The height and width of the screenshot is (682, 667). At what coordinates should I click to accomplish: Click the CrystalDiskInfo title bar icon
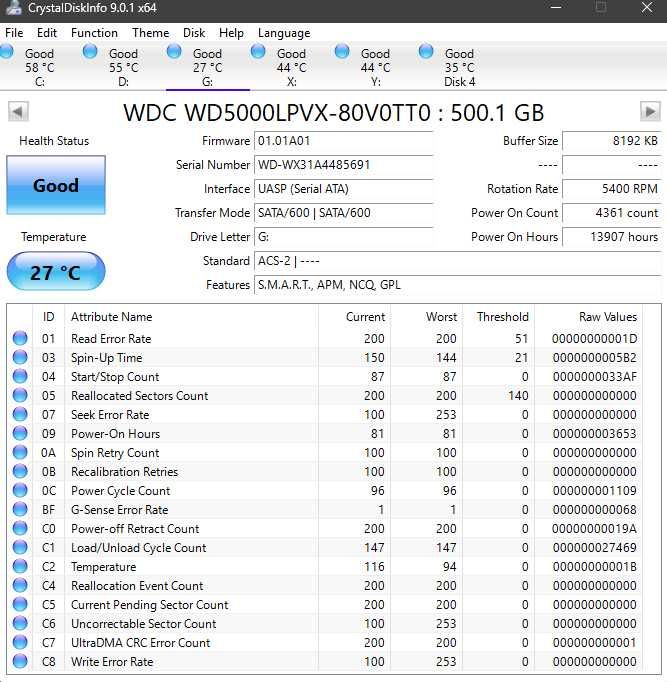[13, 7]
